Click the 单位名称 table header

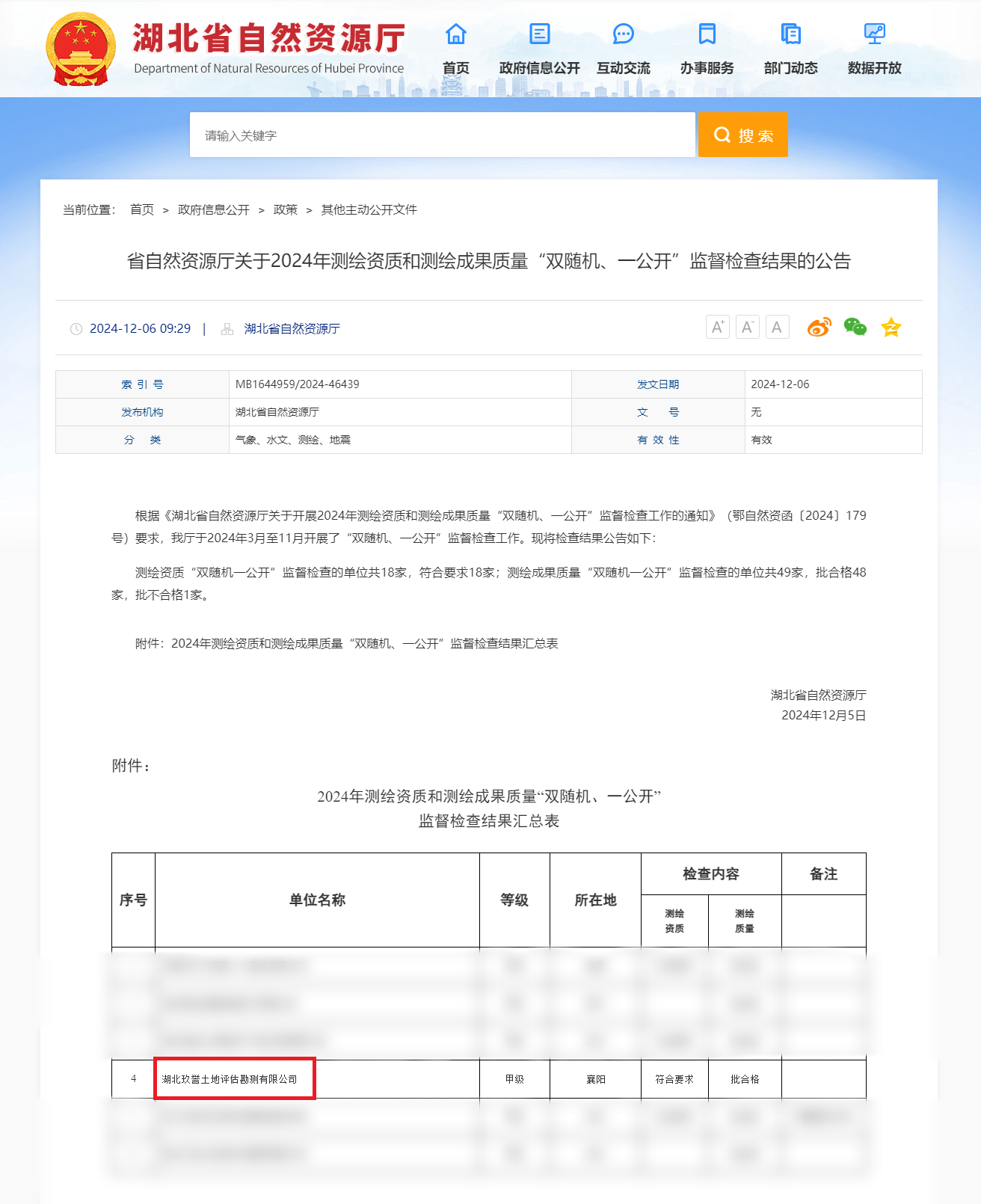[x=317, y=900]
